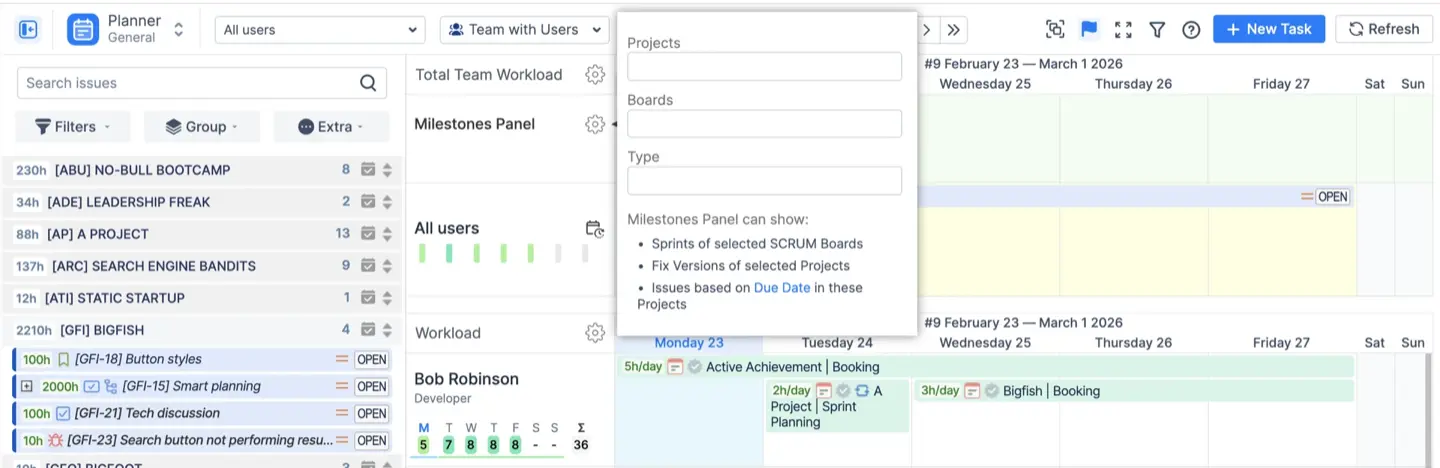Screen dimensions: 1440x468
Task: Open the Bigfish Booking bar
Action: point(1134,391)
